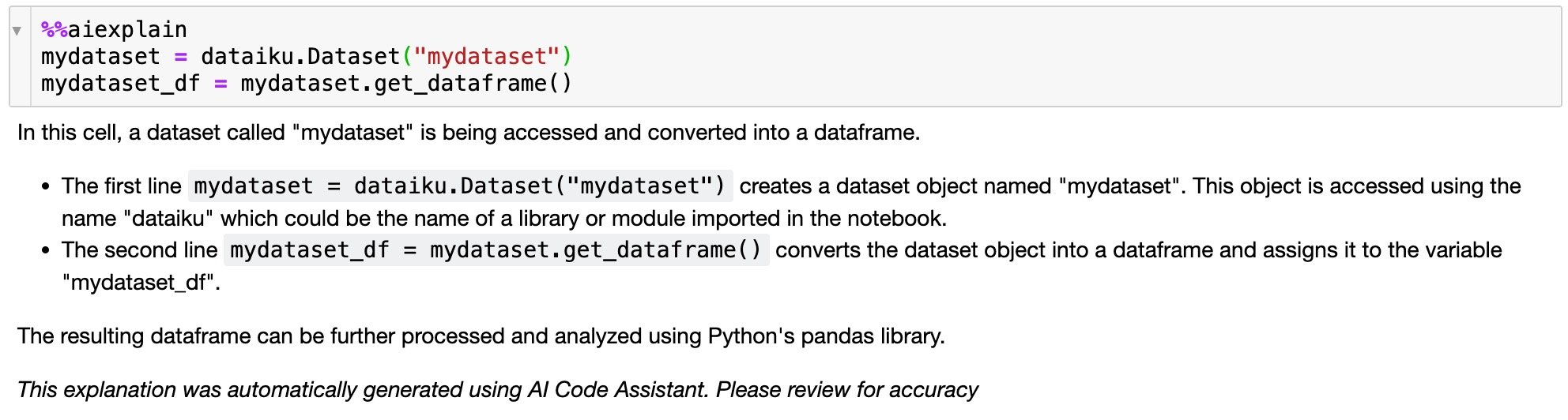Click the empty area right of the code

(1027, 57)
